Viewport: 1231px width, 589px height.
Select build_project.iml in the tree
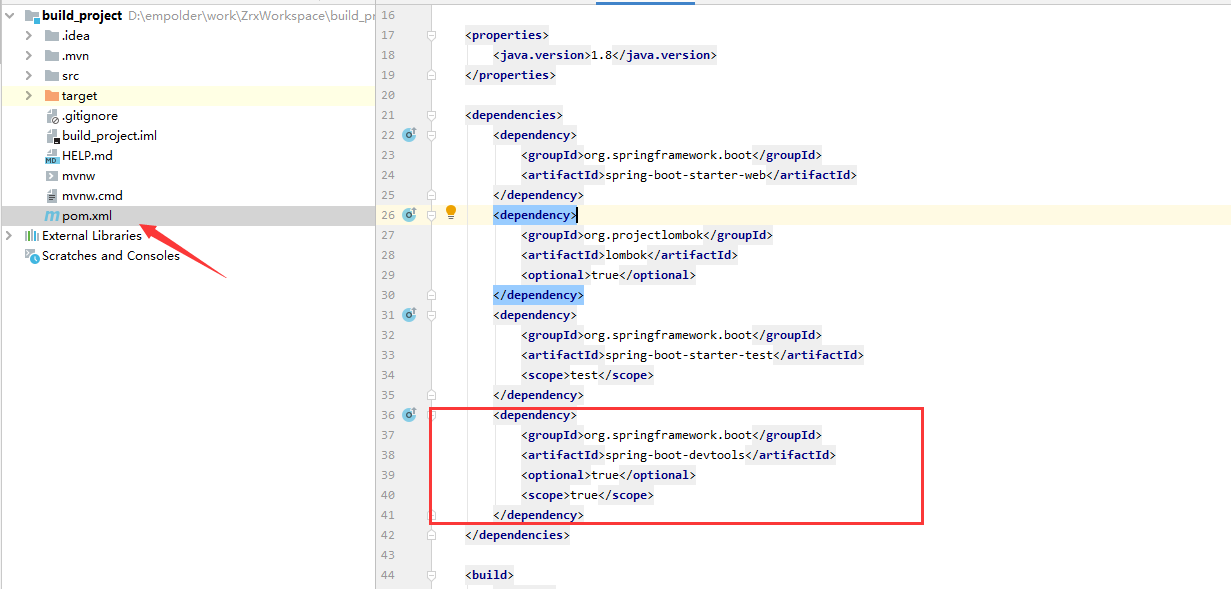tap(110, 136)
